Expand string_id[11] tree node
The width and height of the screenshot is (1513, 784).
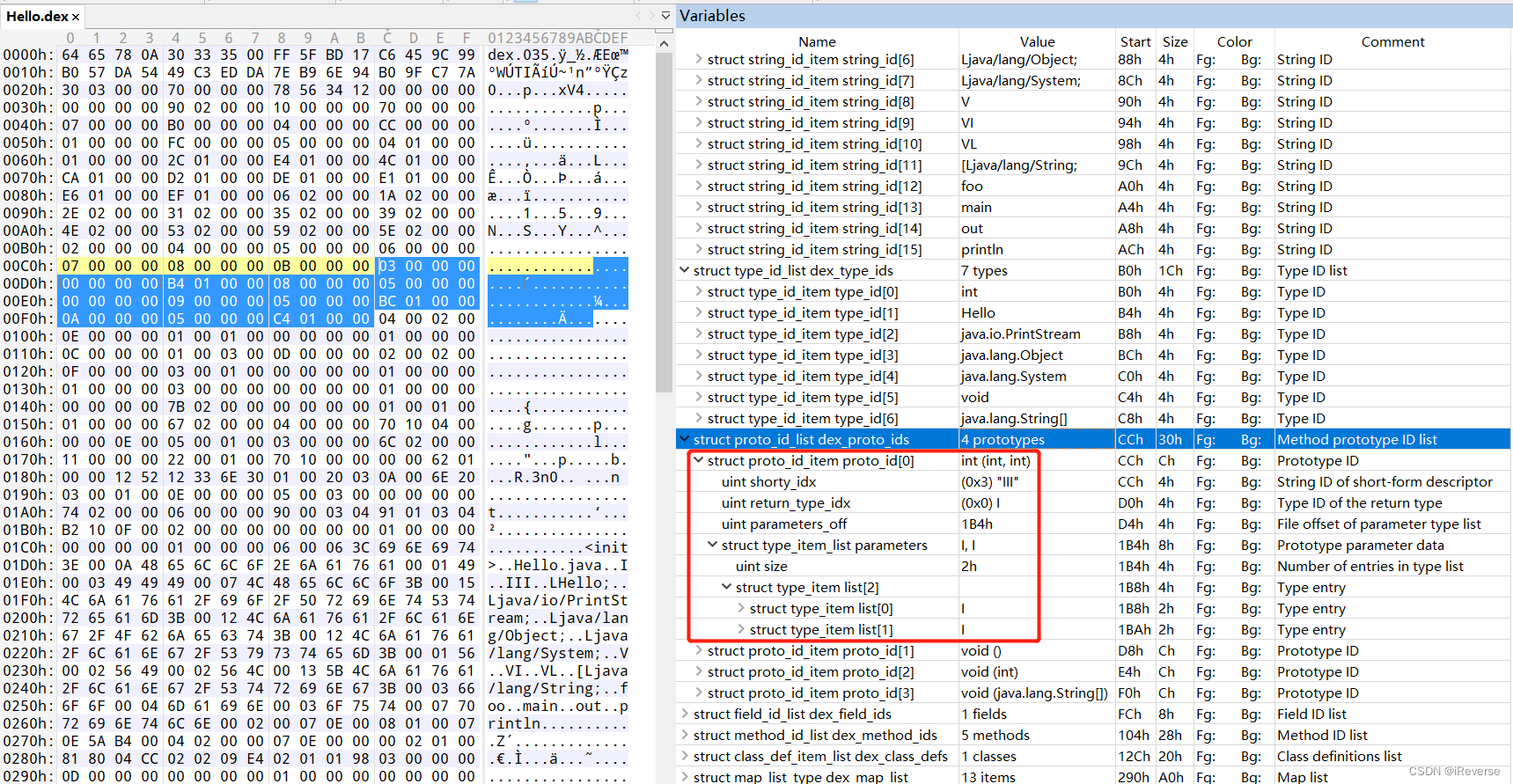[x=699, y=165]
